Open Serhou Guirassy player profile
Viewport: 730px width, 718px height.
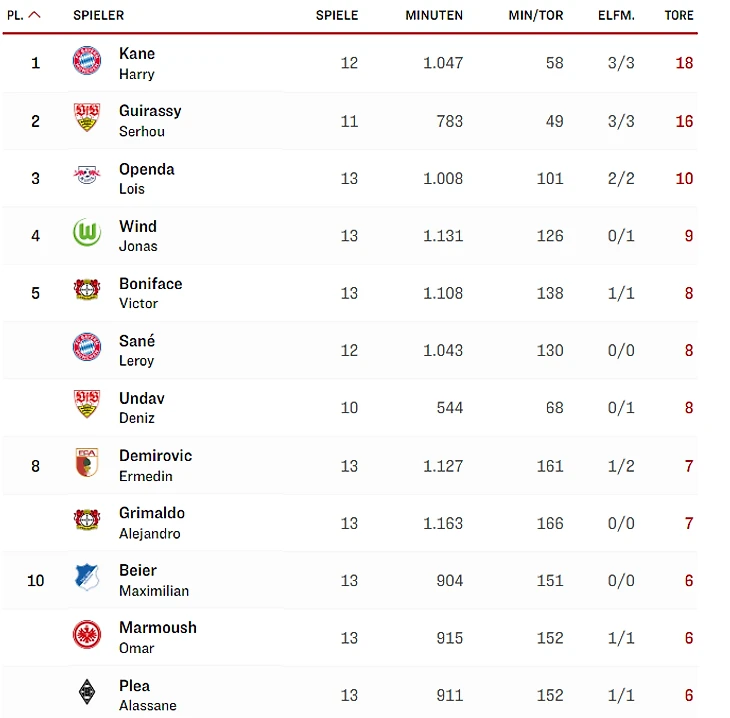tap(150, 119)
